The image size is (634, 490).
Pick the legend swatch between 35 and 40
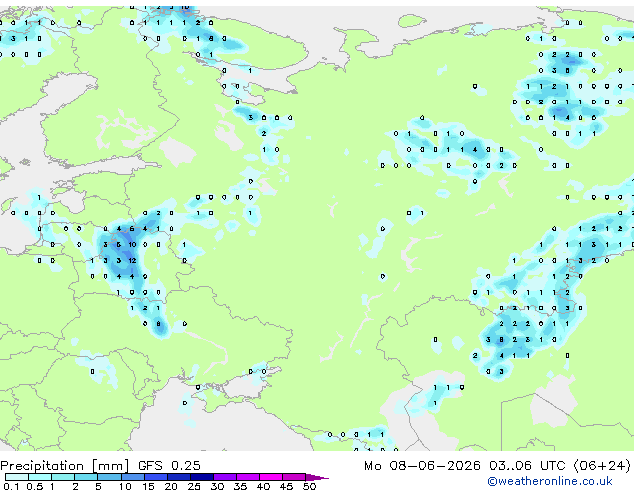[x=247, y=477]
